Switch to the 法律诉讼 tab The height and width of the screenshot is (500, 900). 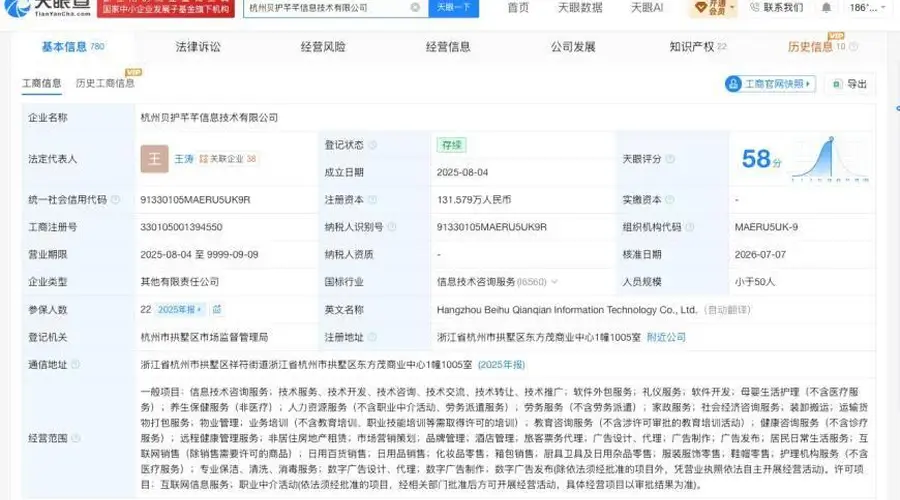pyautogui.click(x=198, y=46)
